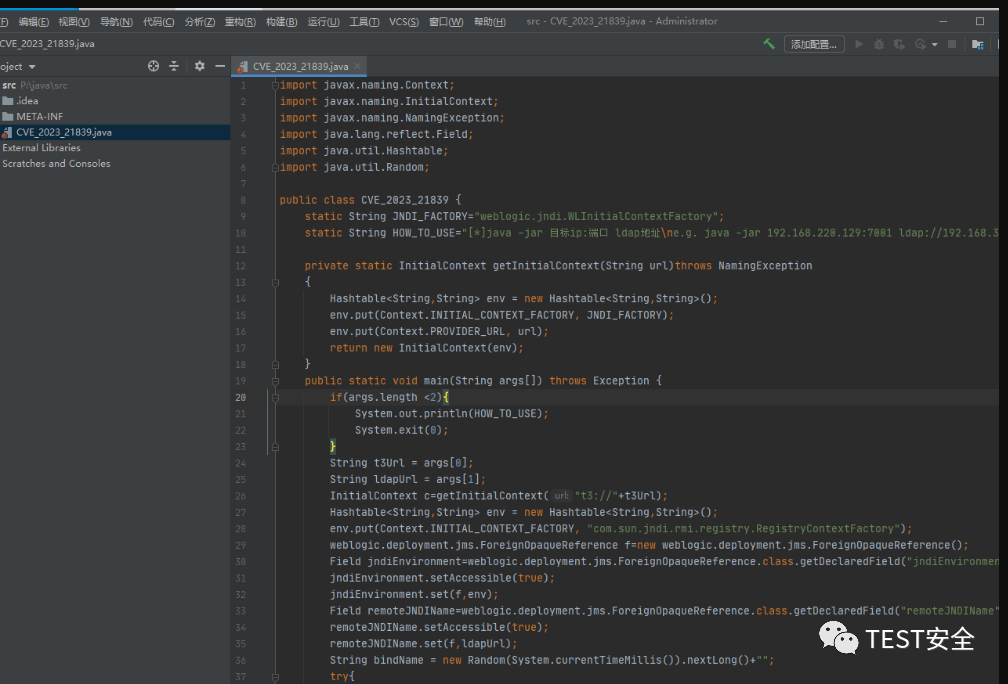
Task: Open the 分析(Z) Analyze menu
Action: 200,22
